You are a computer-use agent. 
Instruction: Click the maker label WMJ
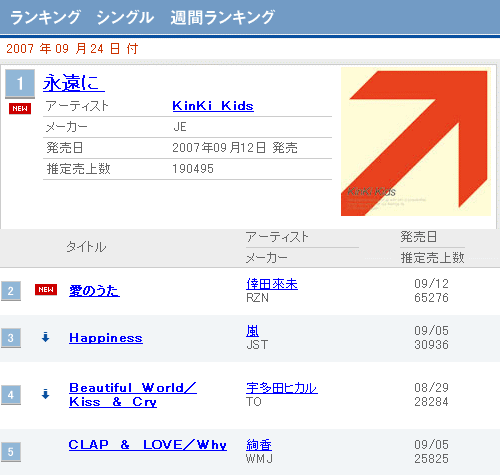259,459
